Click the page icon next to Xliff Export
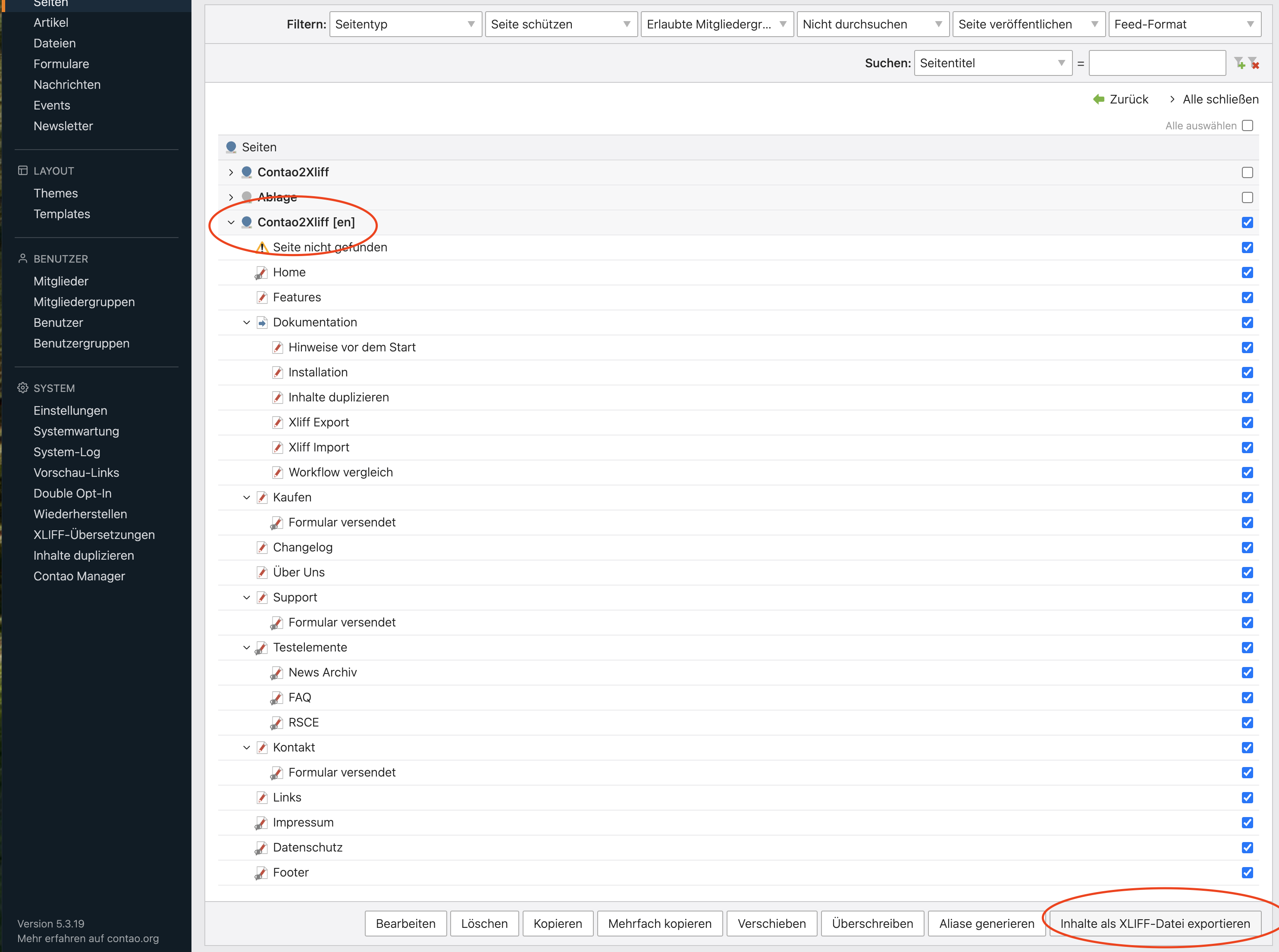Screen dimensions: 1279x952 click(x=278, y=423)
